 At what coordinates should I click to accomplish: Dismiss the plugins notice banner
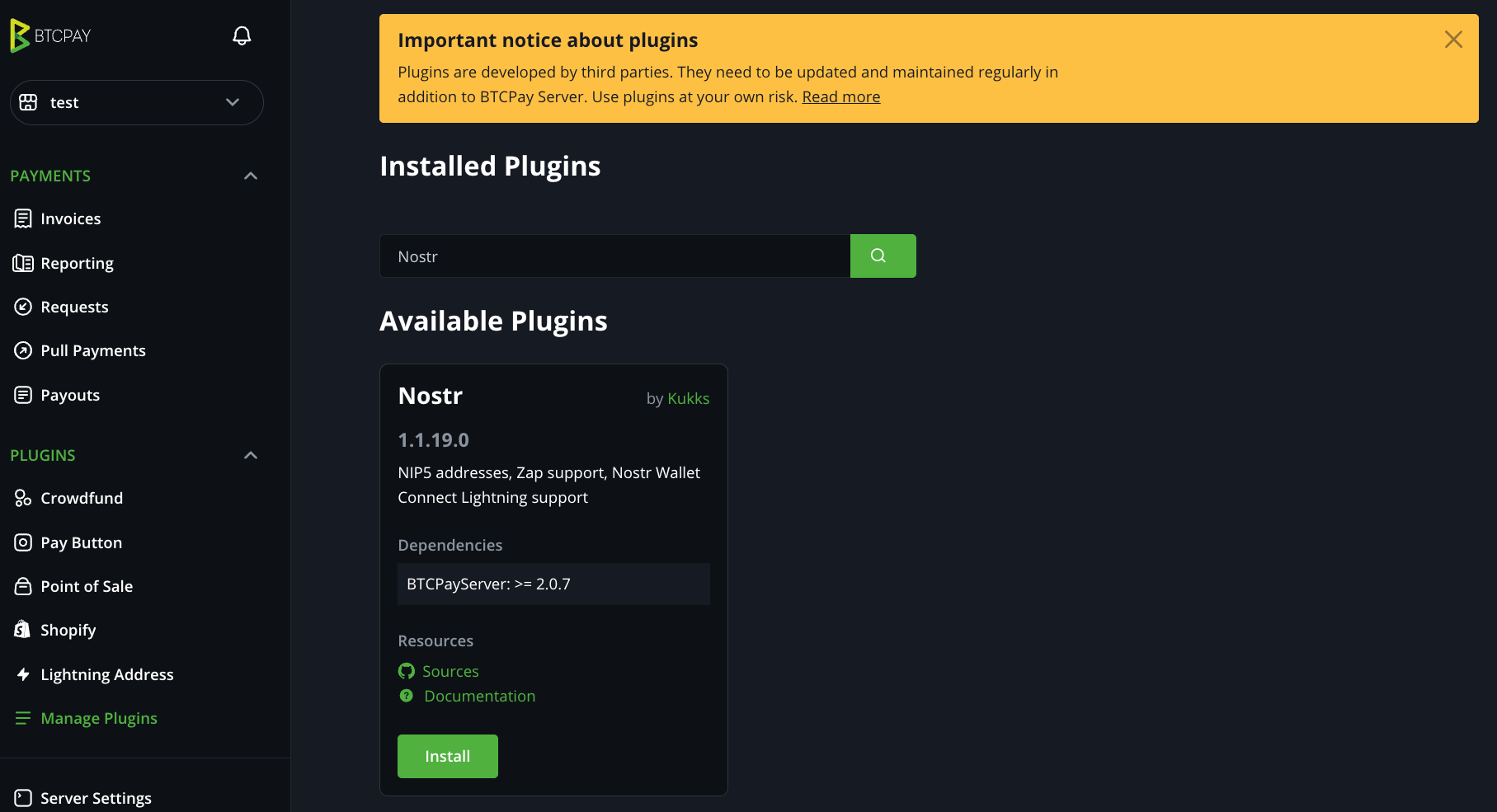coord(1452,39)
